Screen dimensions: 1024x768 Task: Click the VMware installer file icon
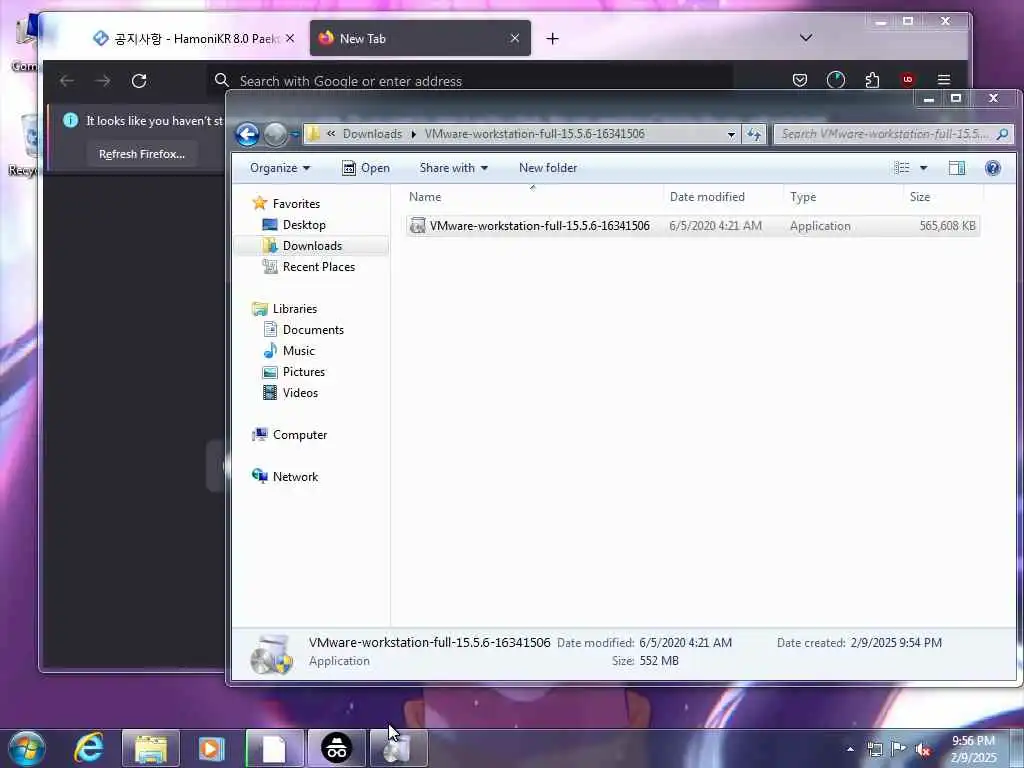pyautogui.click(x=417, y=226)
